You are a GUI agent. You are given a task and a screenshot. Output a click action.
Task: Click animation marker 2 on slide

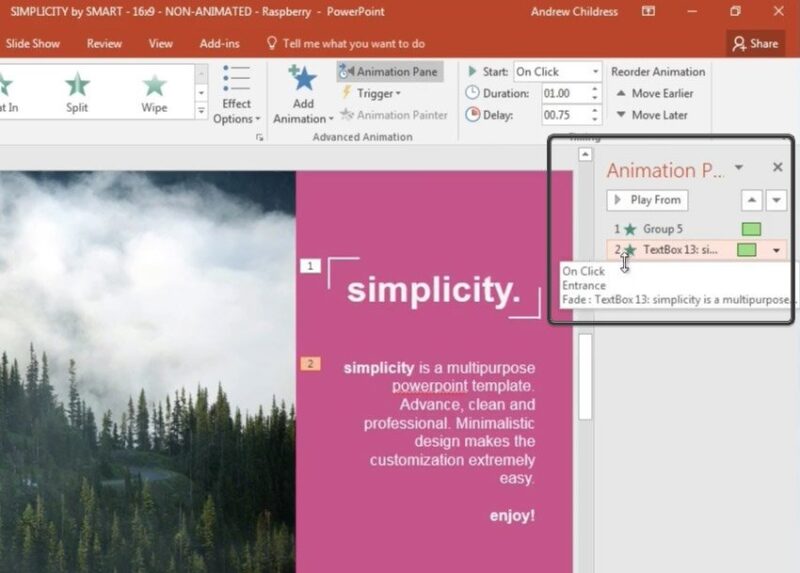(310, 364)
